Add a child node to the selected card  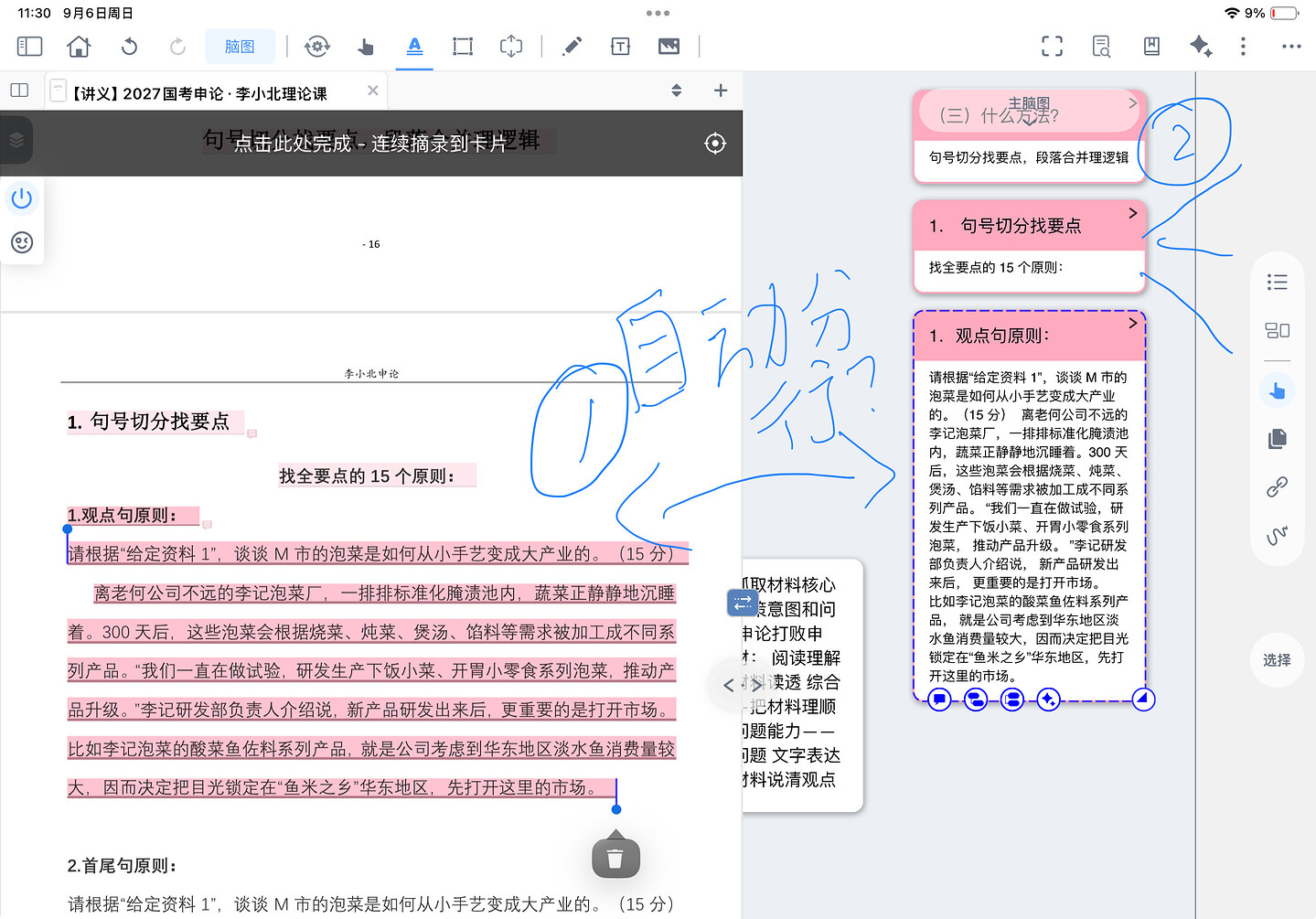coord(976,700)
